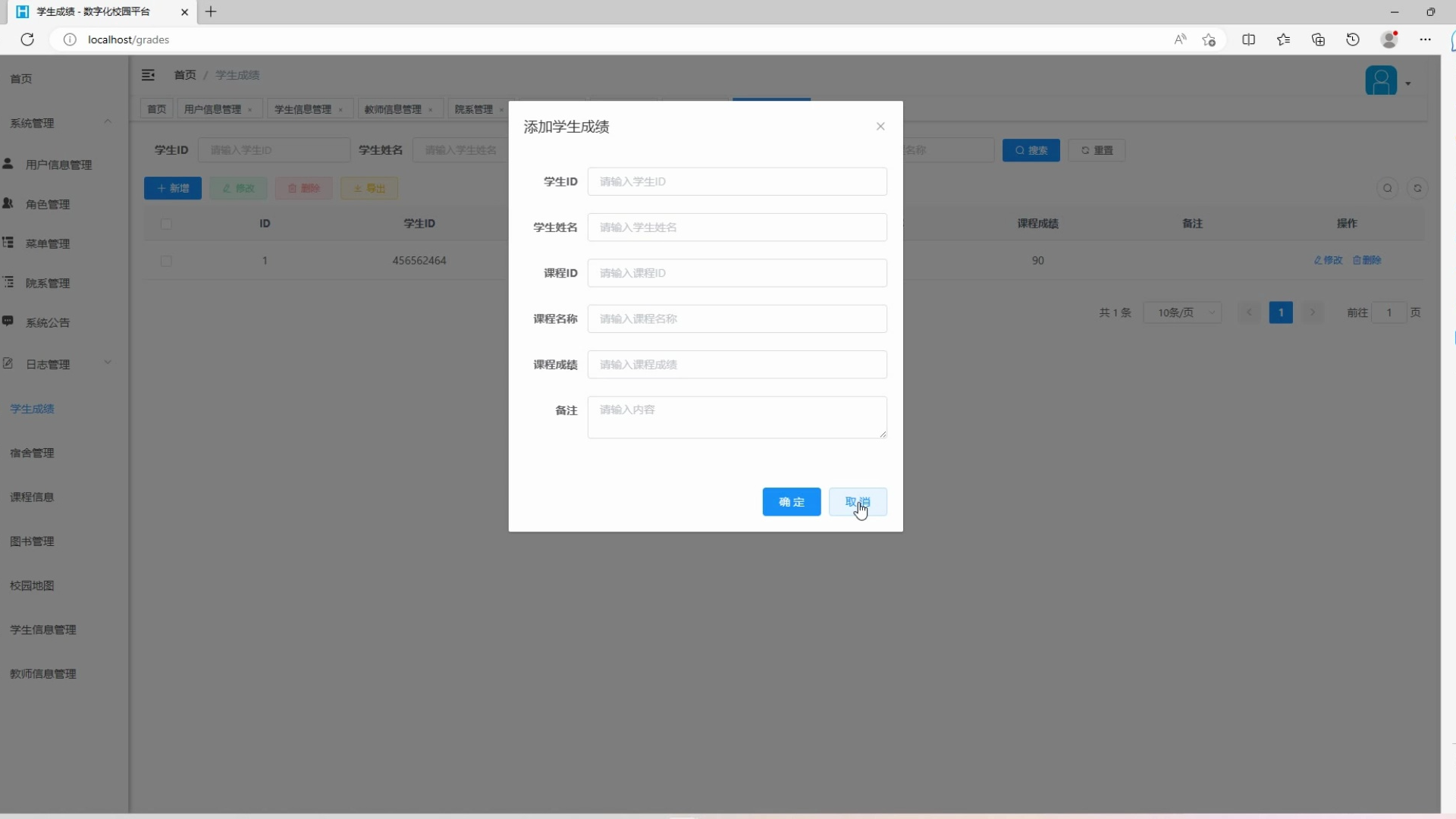Refresh the table with circular icon

click(x=1417, y=188)
